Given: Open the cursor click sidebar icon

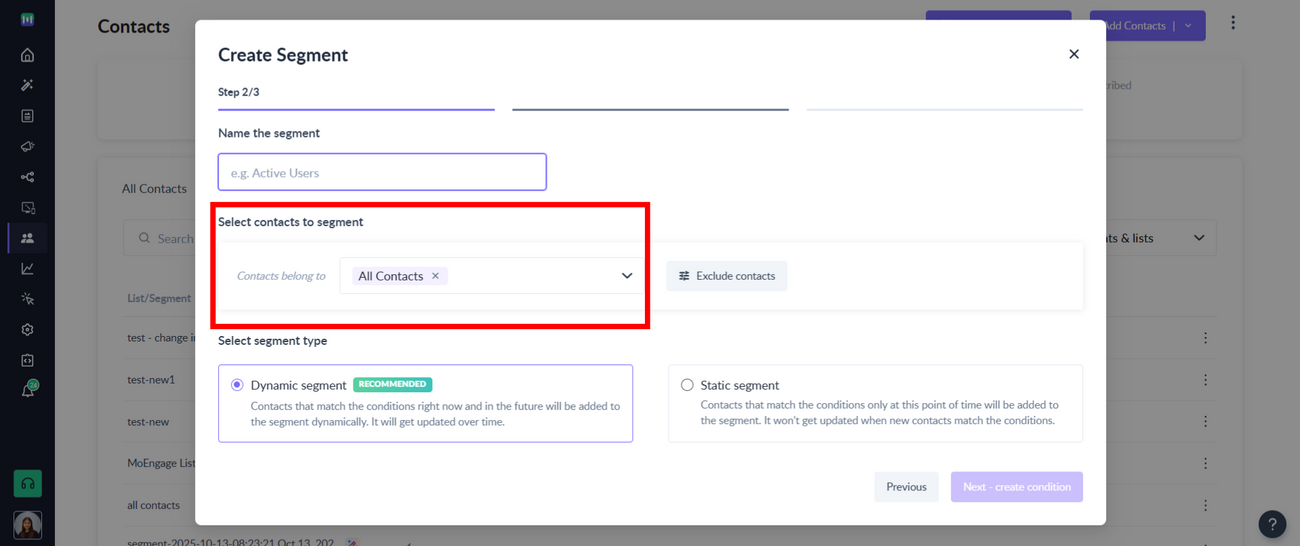Looking at the screenshot, I should point(27,299).
